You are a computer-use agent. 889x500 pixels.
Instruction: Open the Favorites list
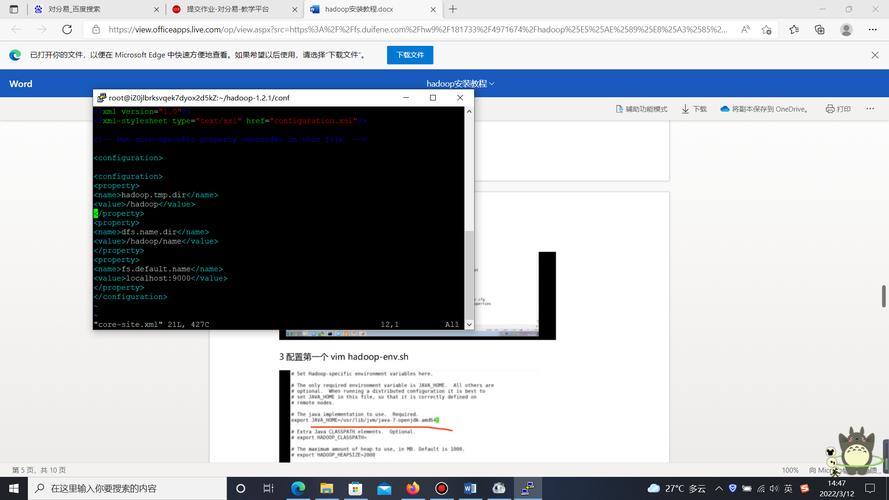[794, 29]
